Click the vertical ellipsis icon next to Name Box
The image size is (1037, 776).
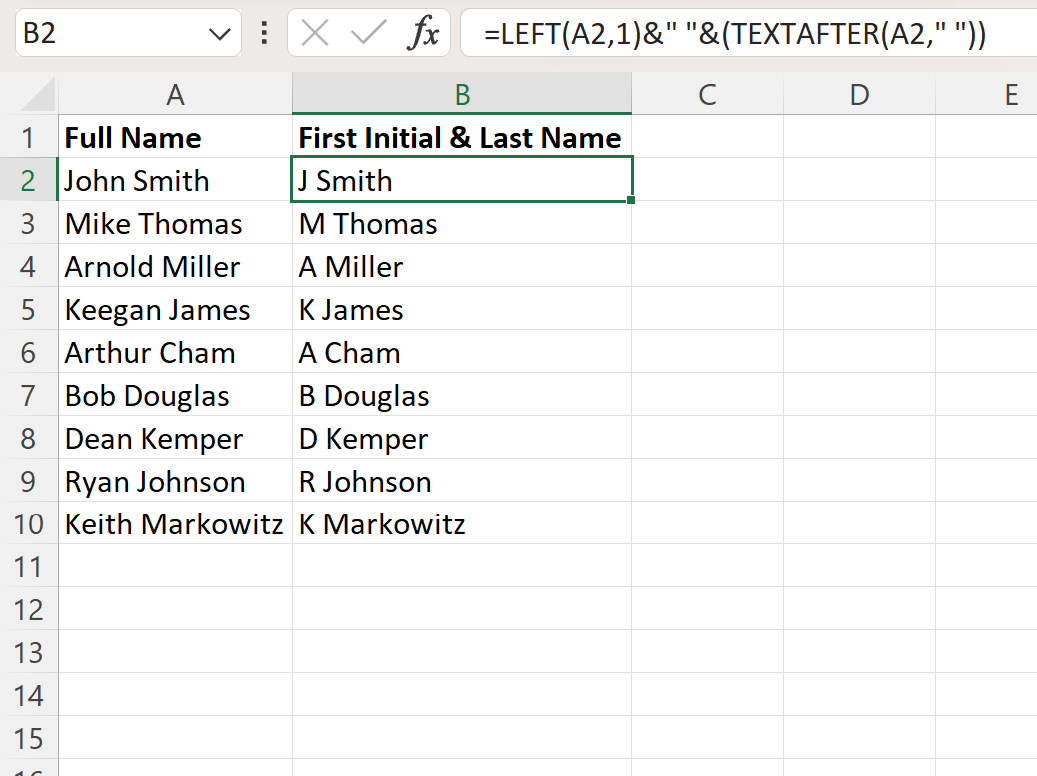coord(262,33)
